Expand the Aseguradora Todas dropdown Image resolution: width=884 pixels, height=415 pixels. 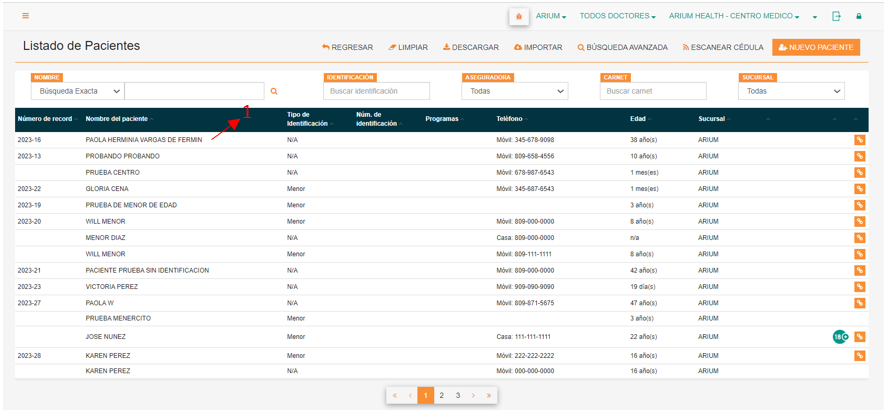tap(515, 91)
